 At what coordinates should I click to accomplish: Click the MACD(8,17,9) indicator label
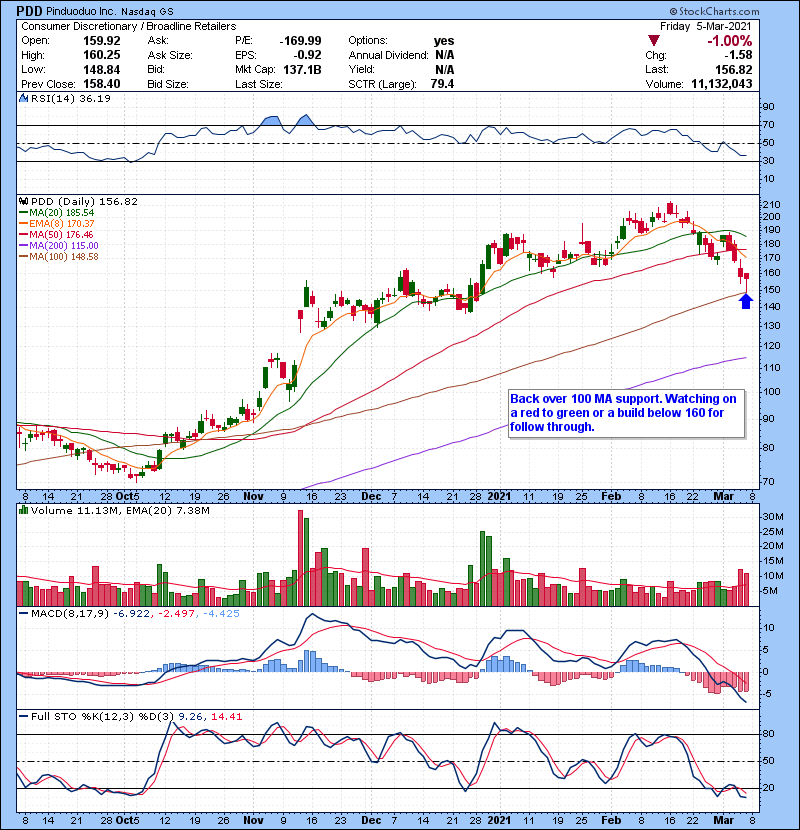click(x=70, y=614)
